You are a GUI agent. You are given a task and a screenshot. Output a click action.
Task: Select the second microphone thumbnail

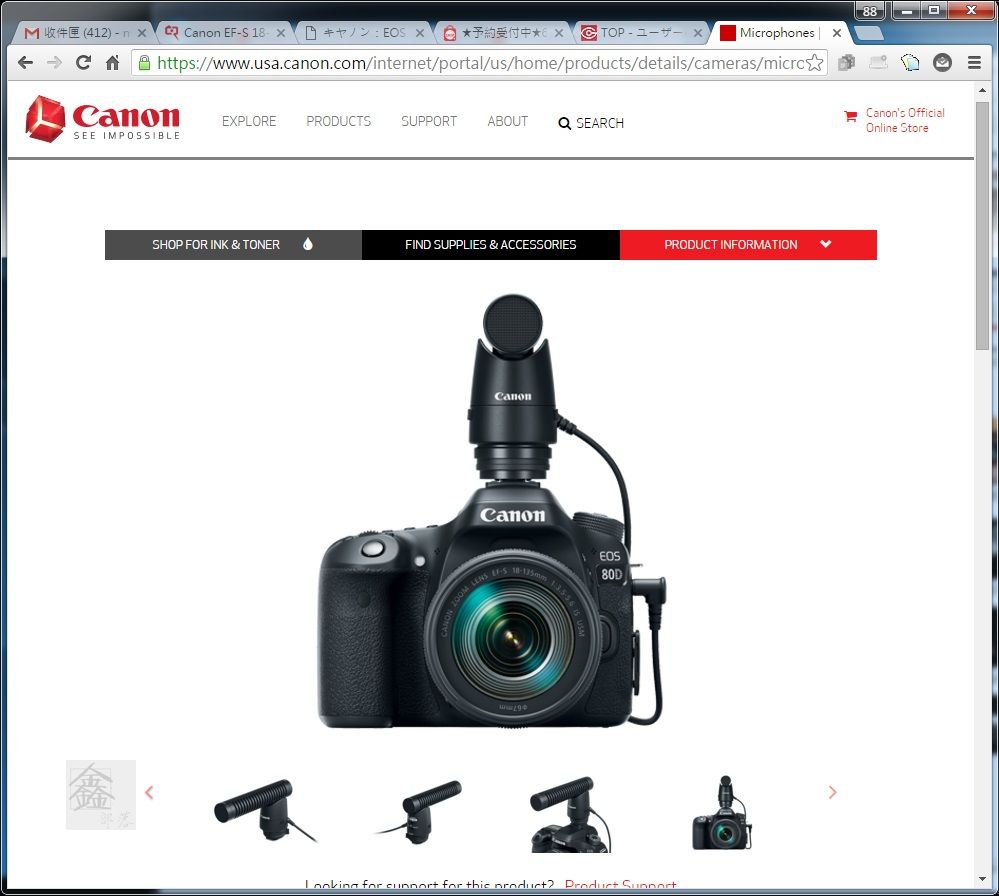coord(419,811)
